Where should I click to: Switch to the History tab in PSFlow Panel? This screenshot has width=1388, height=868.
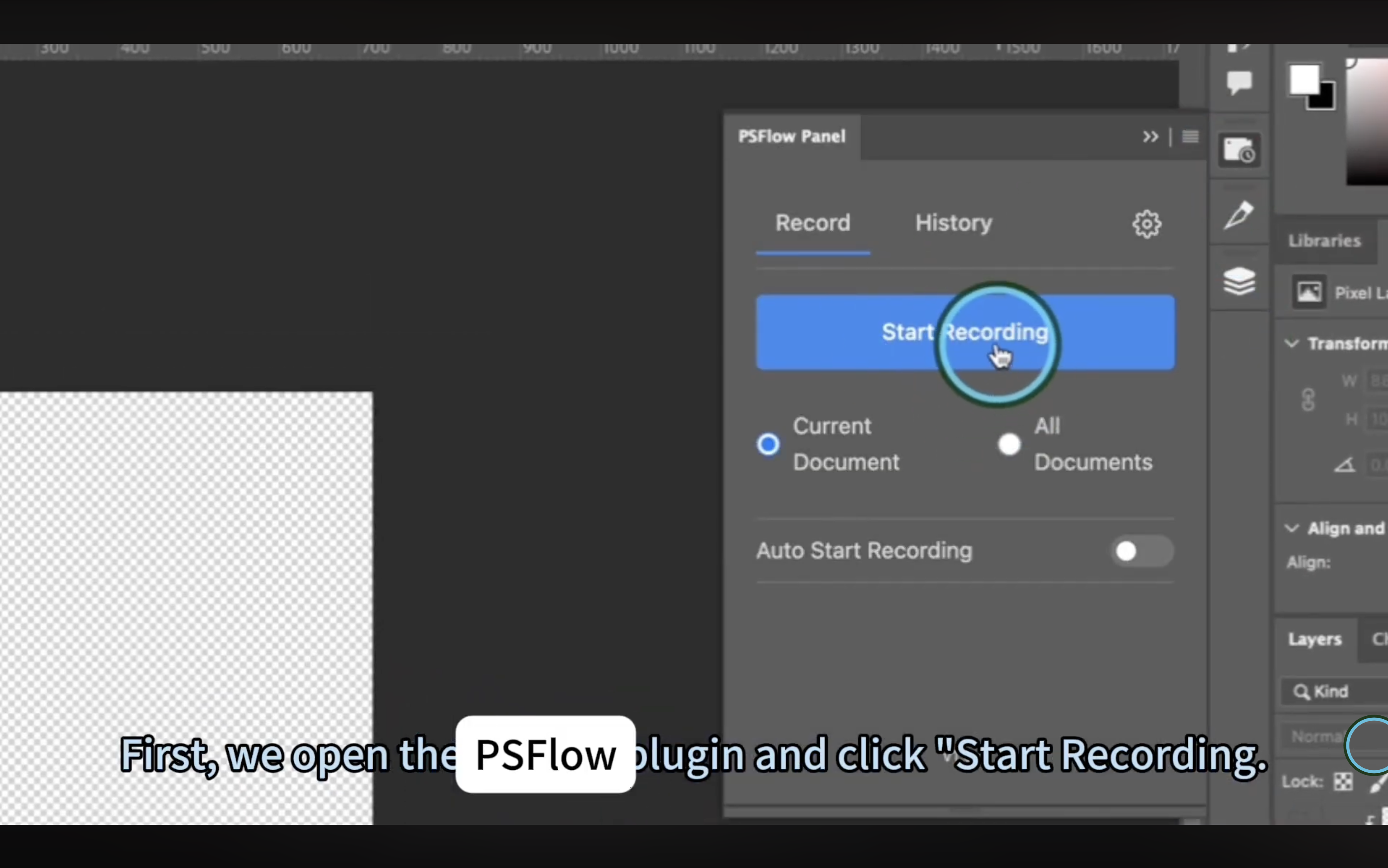click(953, 223)
